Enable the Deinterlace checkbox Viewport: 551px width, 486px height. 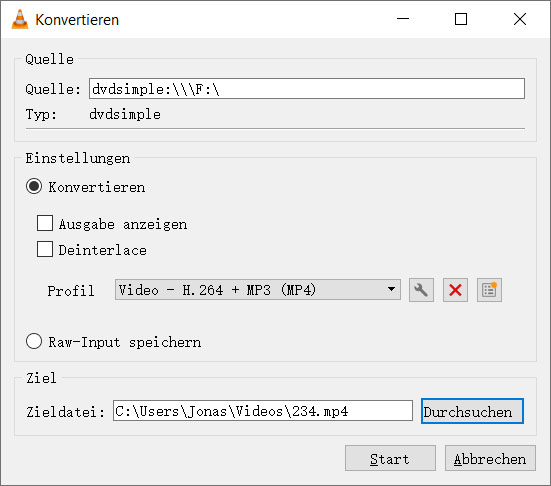click(45, 250)
